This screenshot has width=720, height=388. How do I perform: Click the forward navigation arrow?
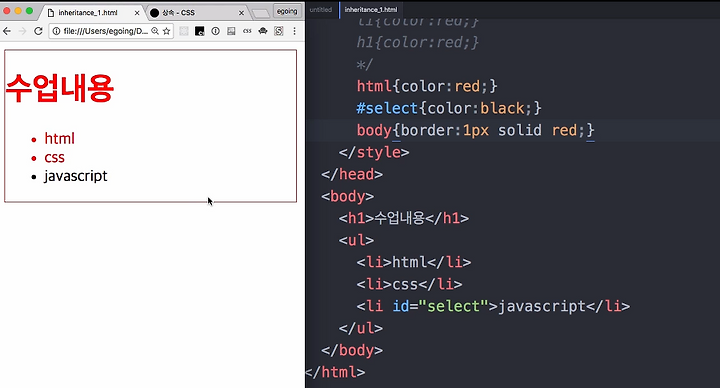pos(22,31)
